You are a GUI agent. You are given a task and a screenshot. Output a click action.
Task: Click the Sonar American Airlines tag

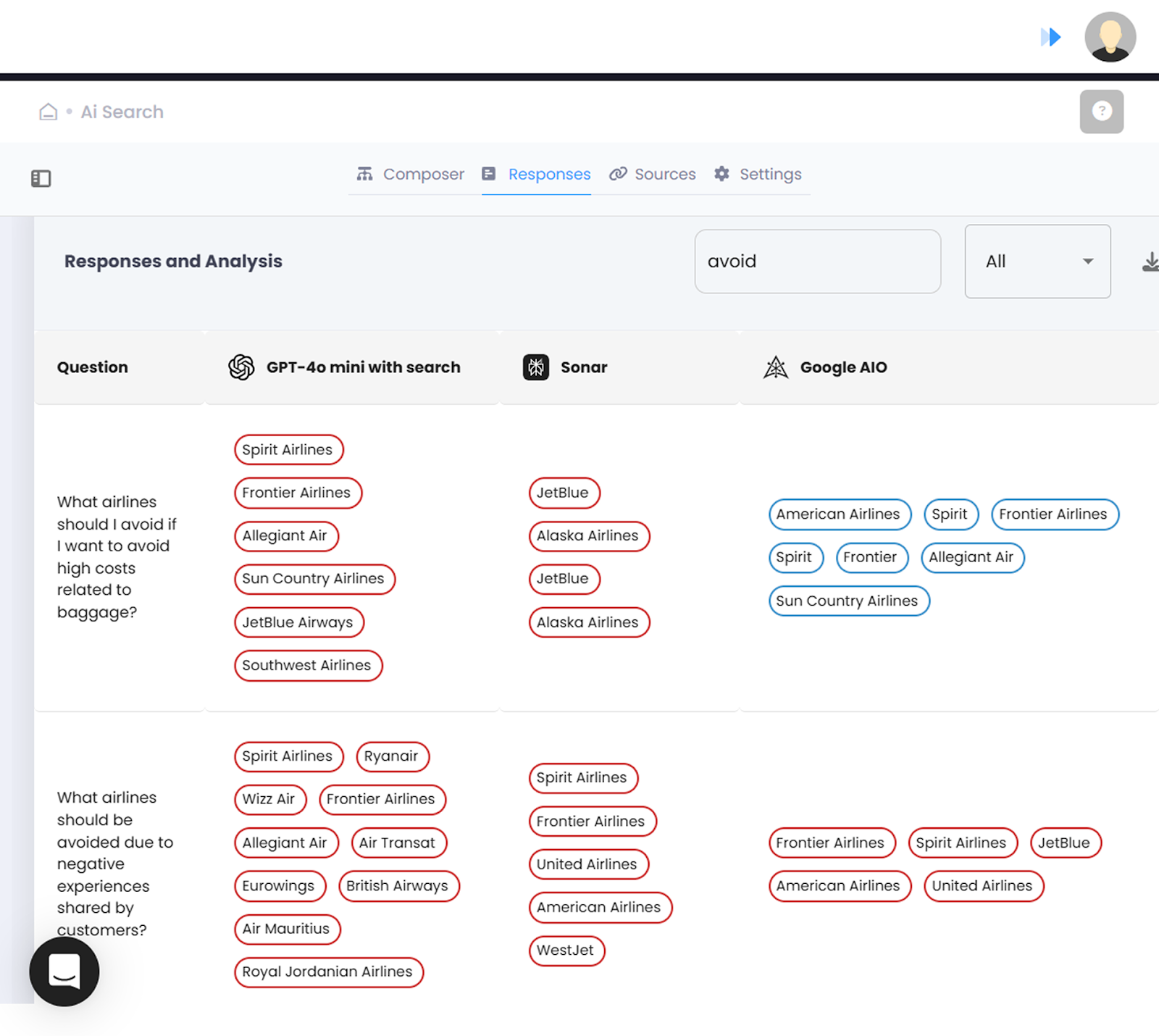[x=600, y=907]
